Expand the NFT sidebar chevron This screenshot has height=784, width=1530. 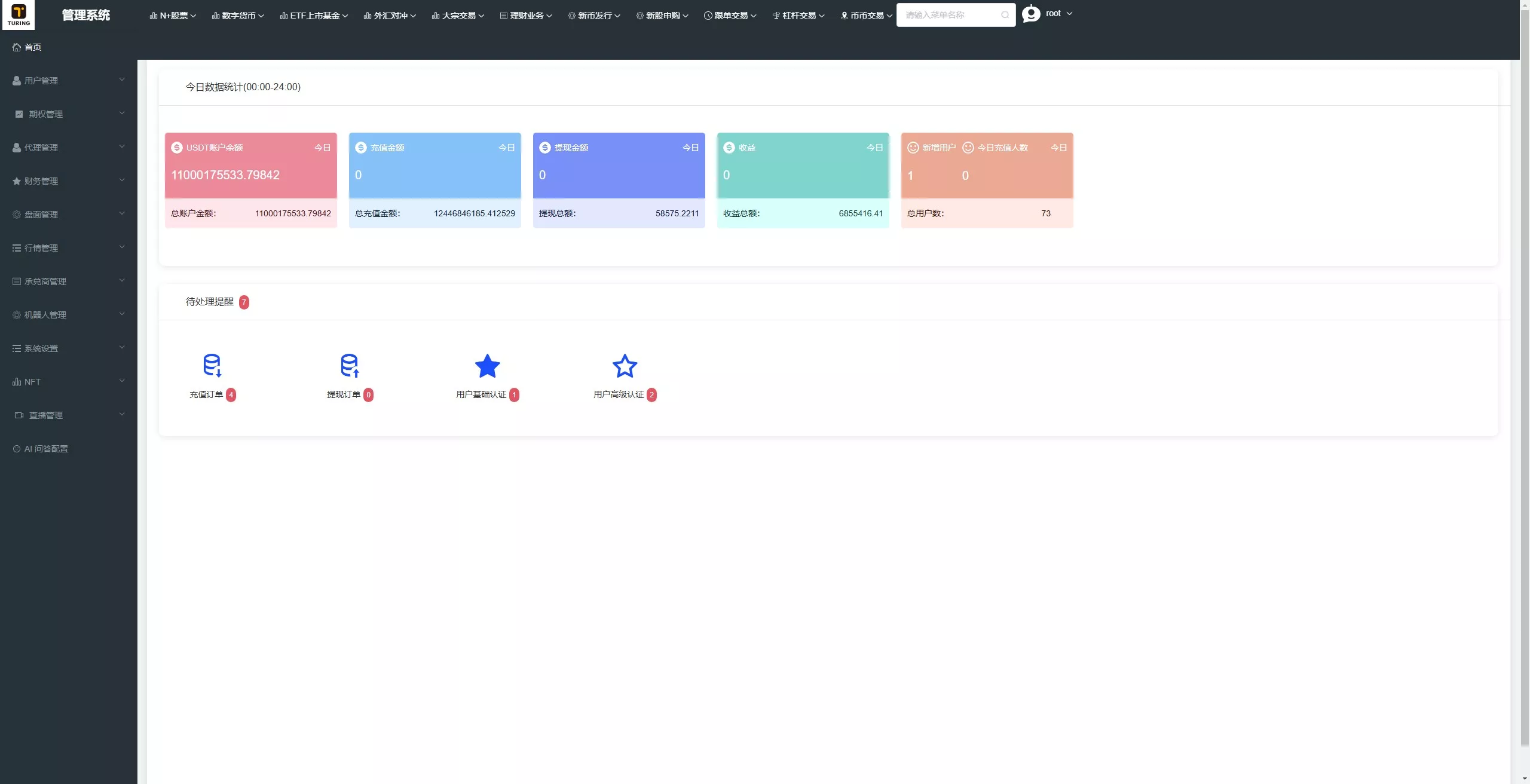122,381
